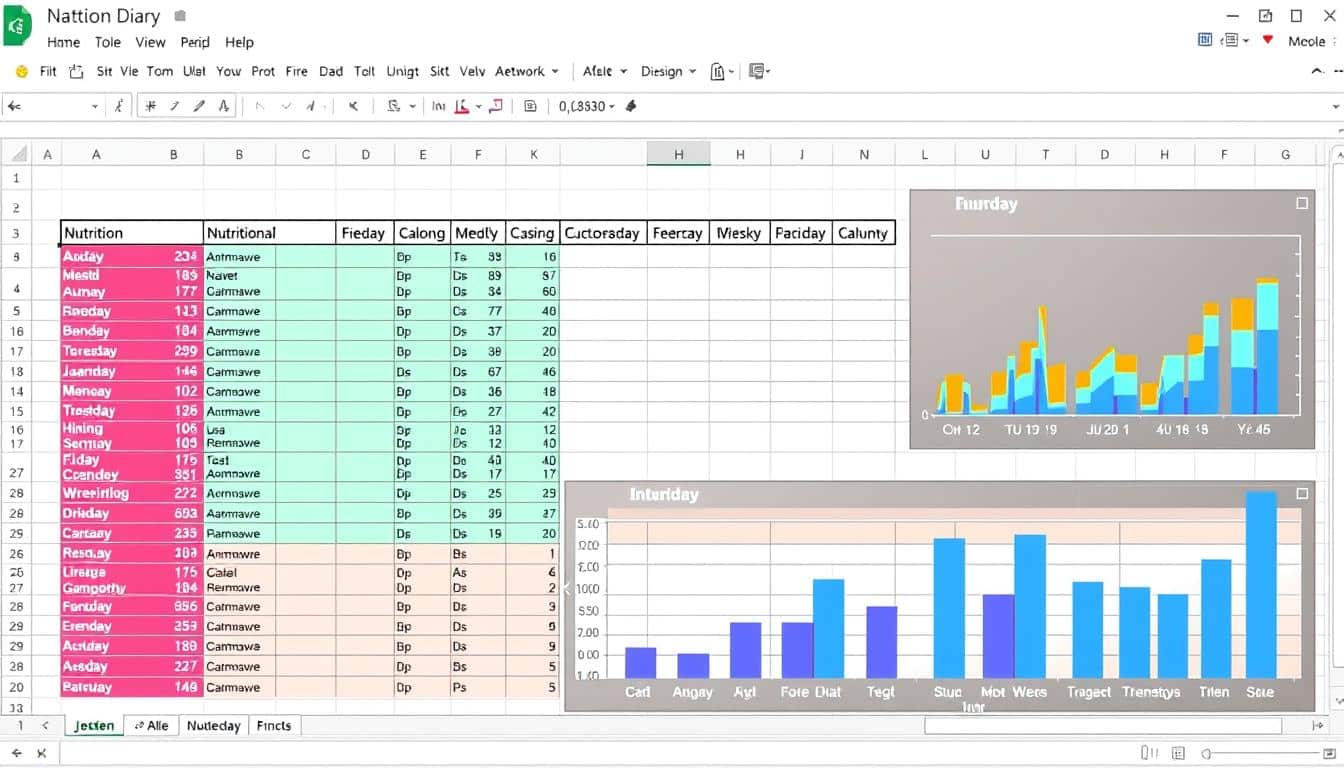Click the Nutrition header cell

coord(132,233)
